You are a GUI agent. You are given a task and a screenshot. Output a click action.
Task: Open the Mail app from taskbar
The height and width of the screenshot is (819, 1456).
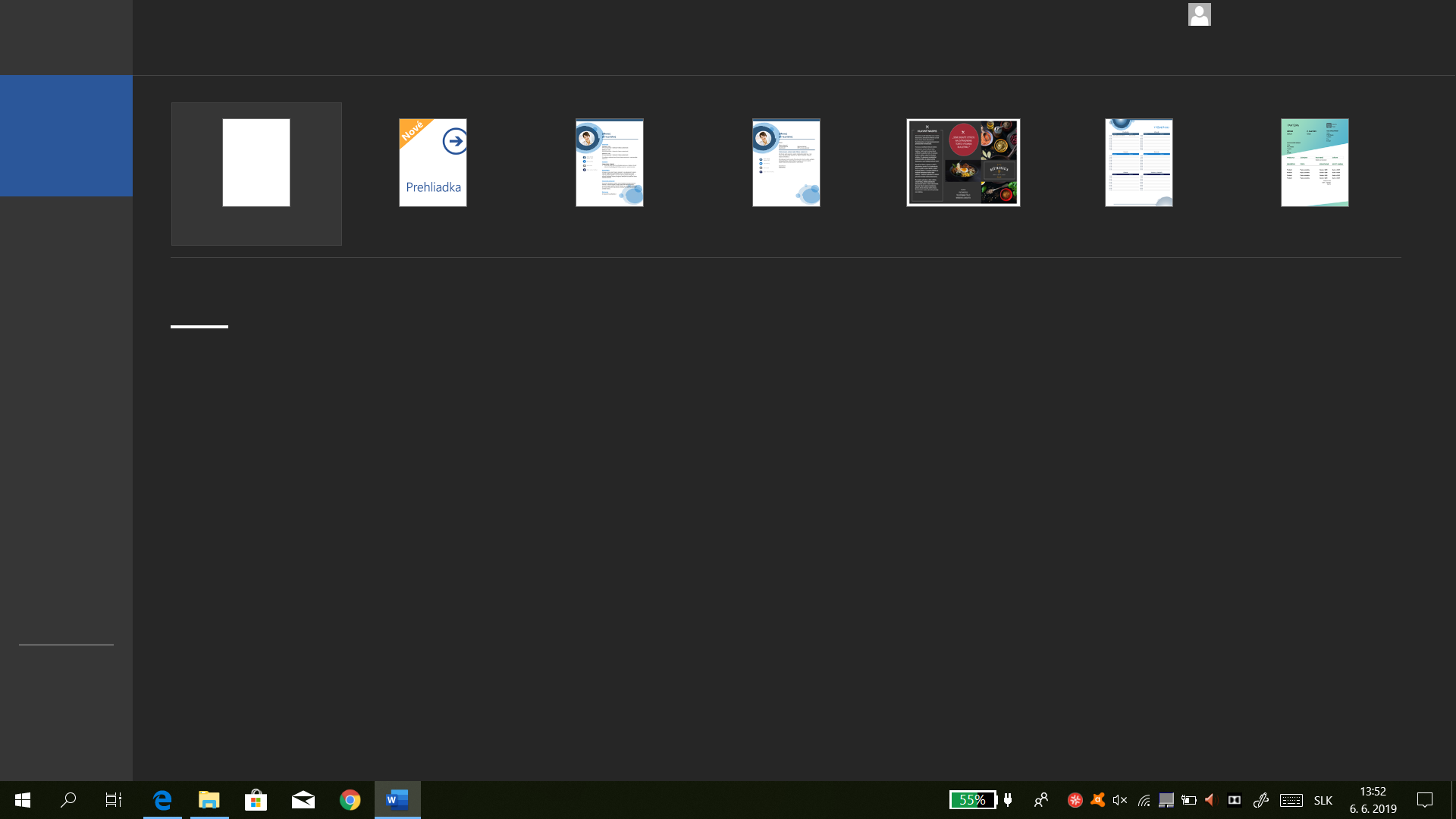(303, 800)
